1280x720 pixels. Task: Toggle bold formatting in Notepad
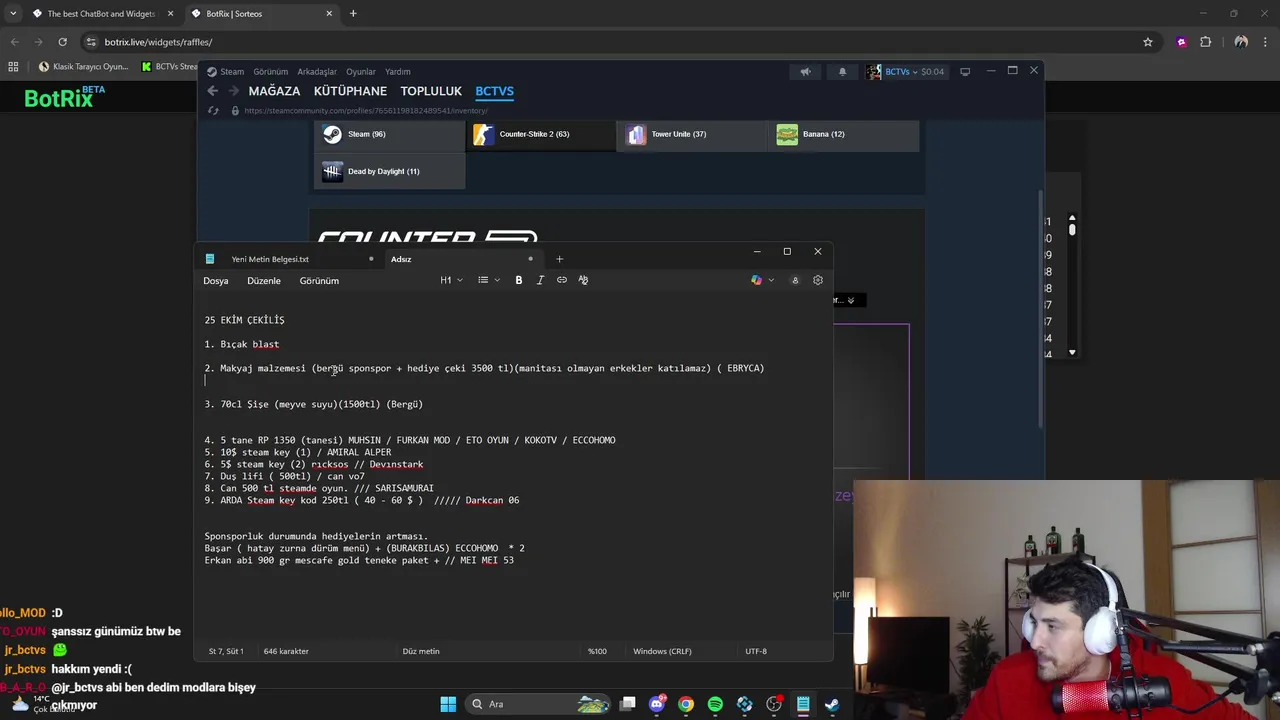click(x=518, y=280)
